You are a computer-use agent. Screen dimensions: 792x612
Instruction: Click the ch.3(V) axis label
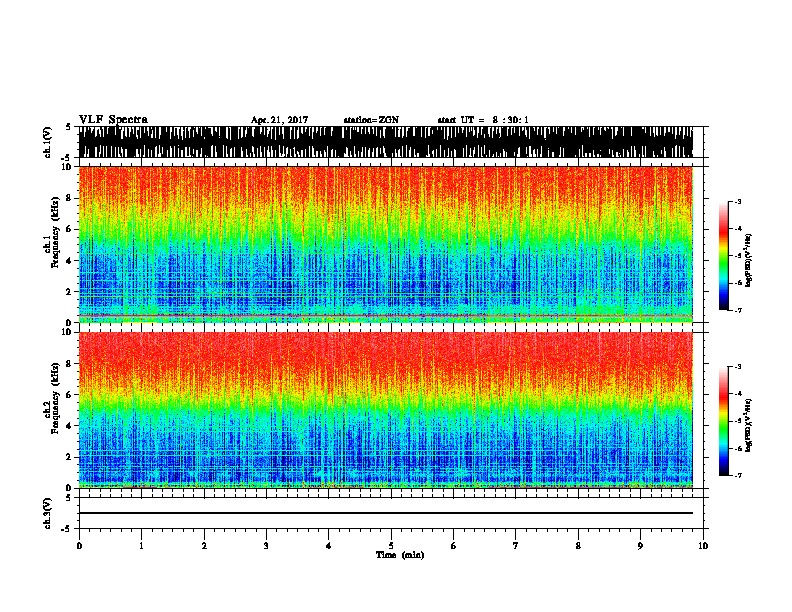coord(47,513)
